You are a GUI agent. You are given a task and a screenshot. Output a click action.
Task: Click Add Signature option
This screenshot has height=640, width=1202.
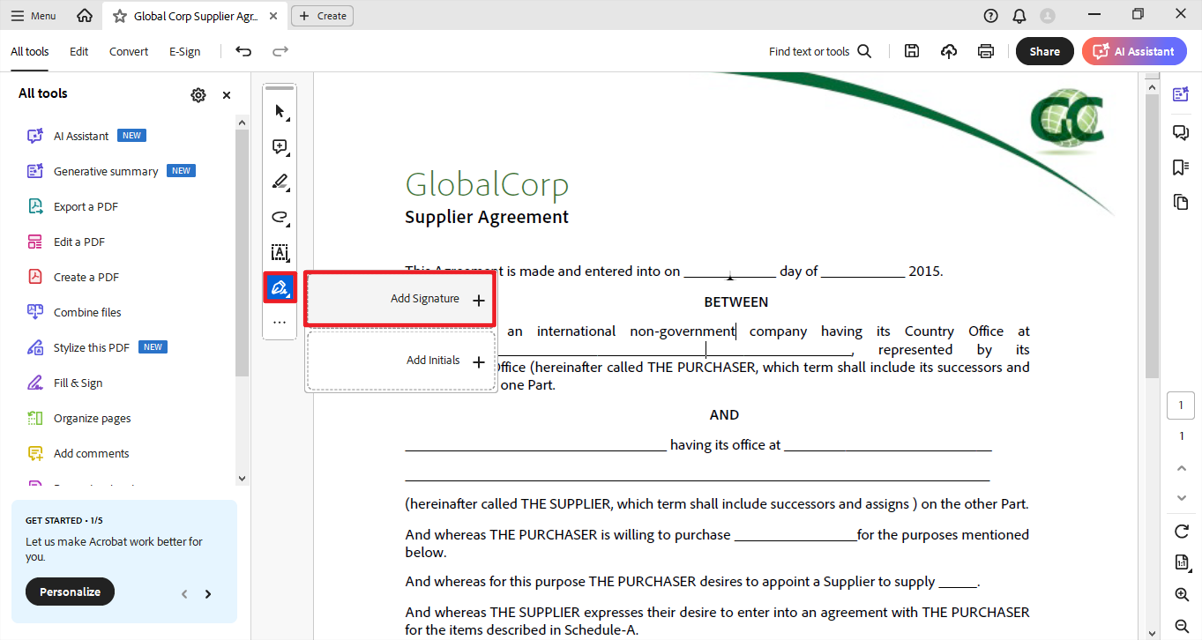click(x=400, y=299)
